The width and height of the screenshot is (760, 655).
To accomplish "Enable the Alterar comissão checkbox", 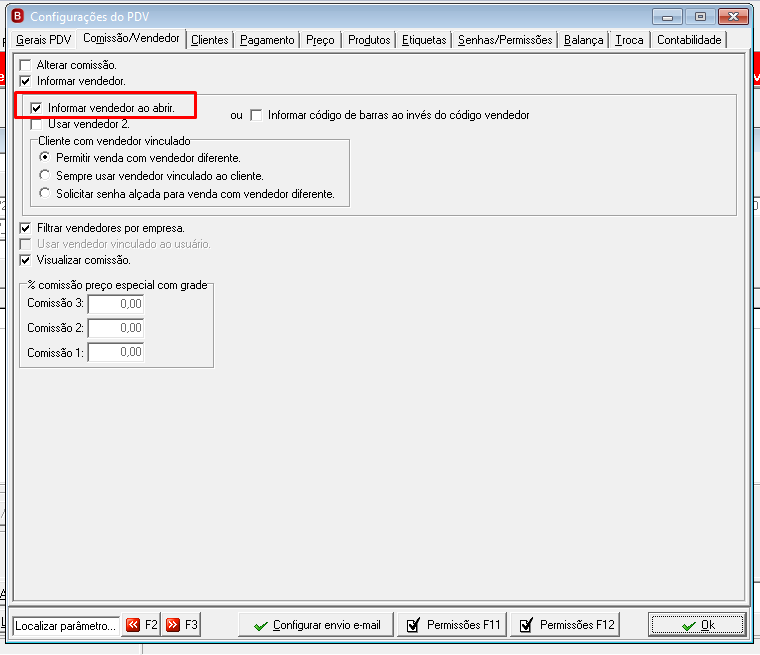I will click(25, 65).
